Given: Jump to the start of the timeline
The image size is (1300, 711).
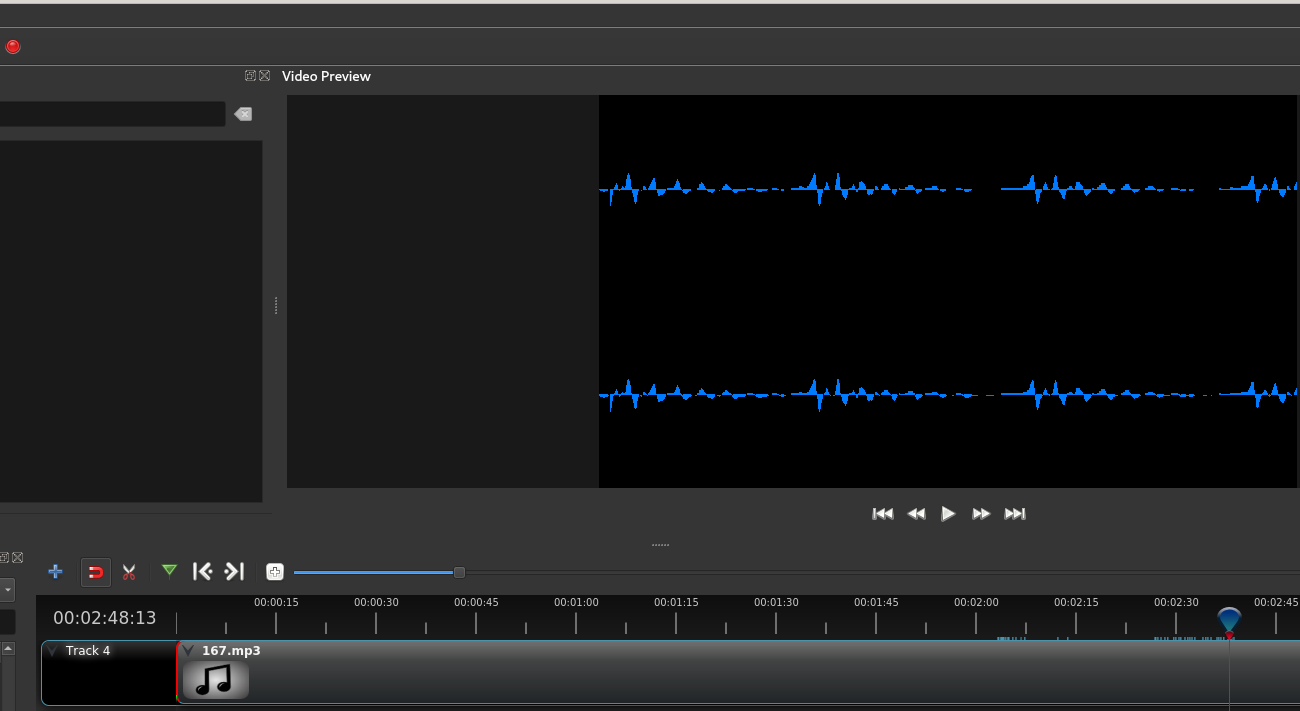Looking at the screenshot, I should point(882,513).
